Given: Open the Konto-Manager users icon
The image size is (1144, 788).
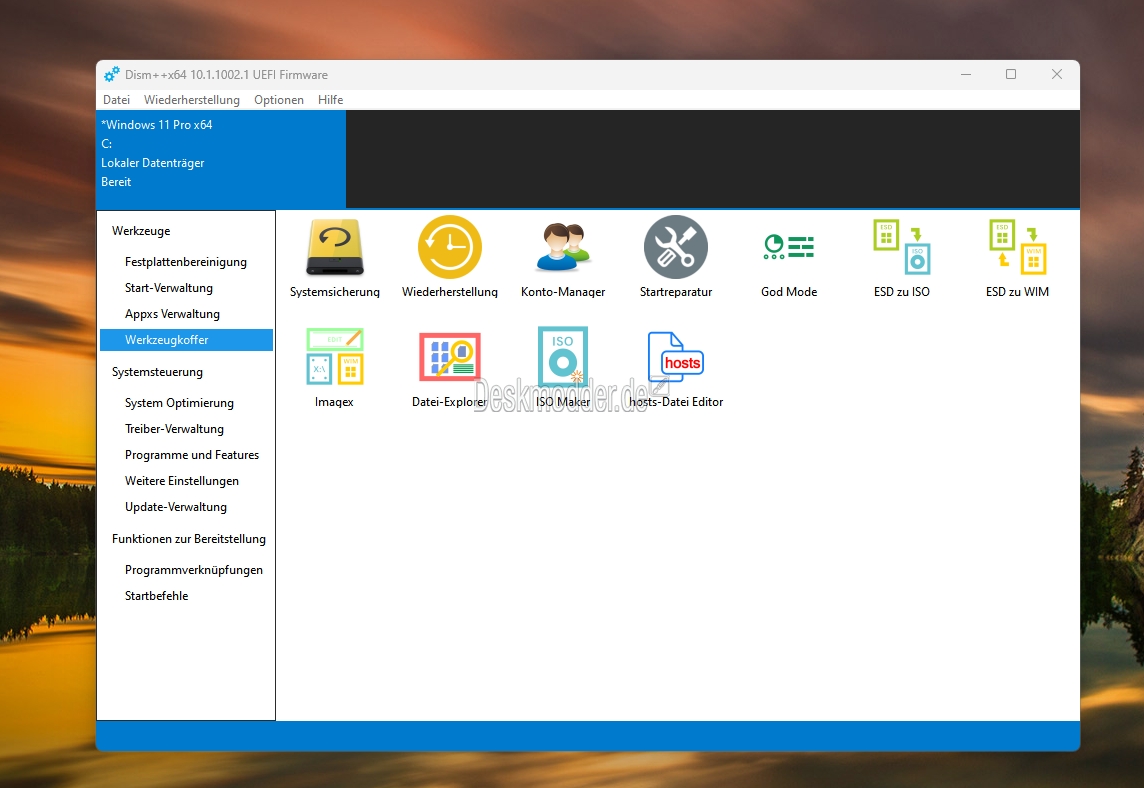Looking at the screenshot, I should 563,247.
